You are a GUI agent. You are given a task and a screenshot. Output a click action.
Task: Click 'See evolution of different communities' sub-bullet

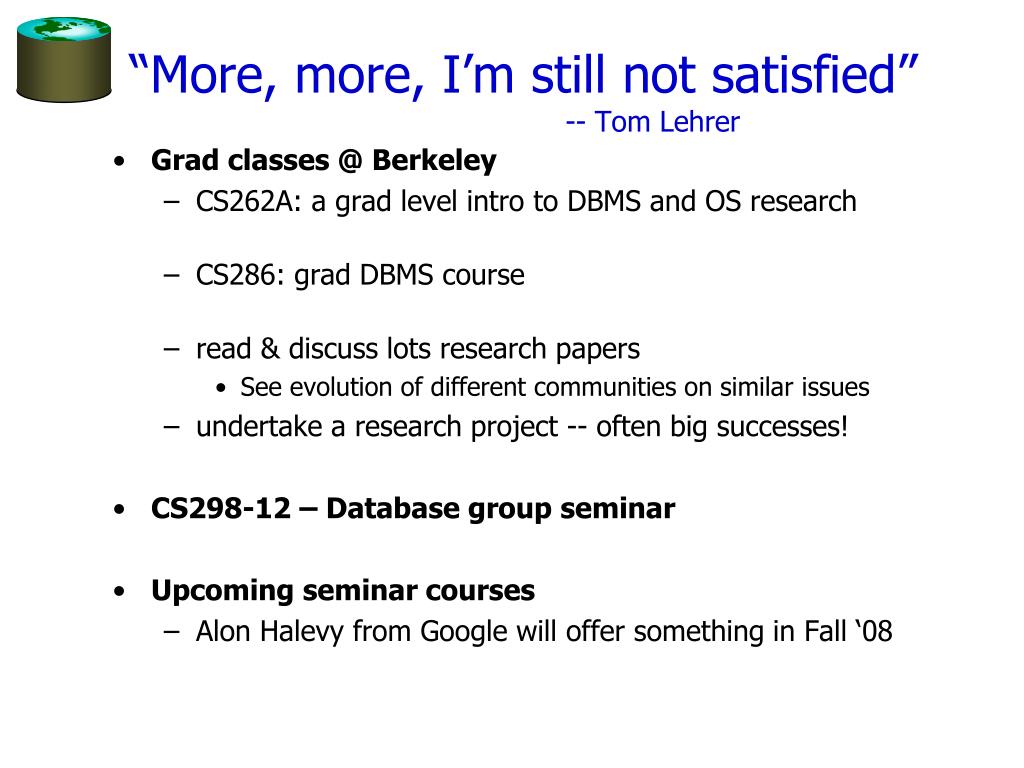tap(554, 387)
